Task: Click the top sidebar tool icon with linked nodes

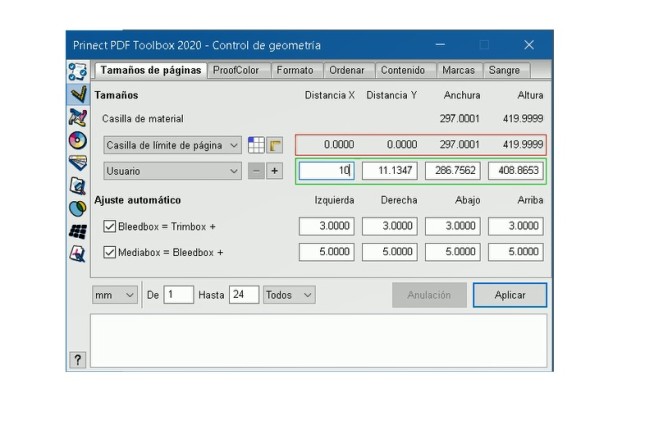Action: 77,72
